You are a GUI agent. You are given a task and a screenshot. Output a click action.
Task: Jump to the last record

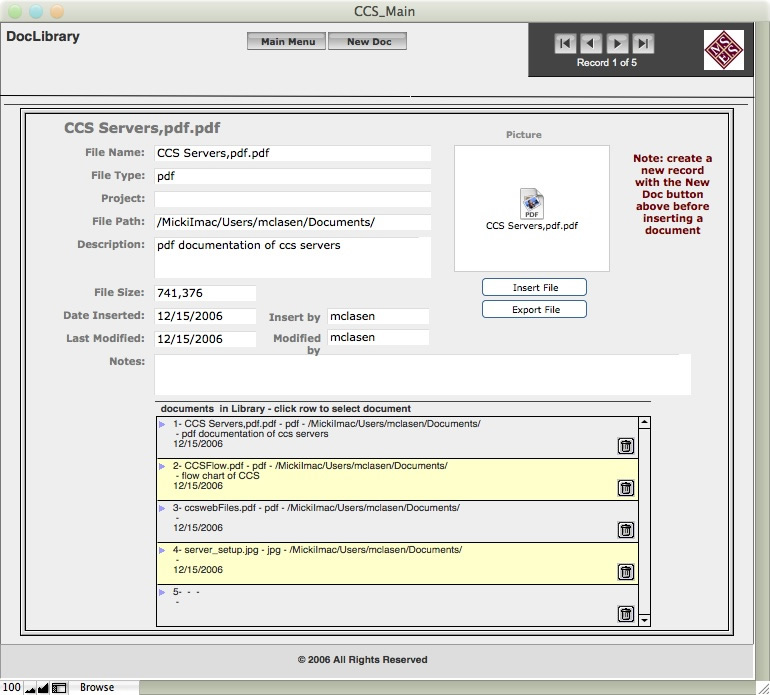(x=643, y=44)
